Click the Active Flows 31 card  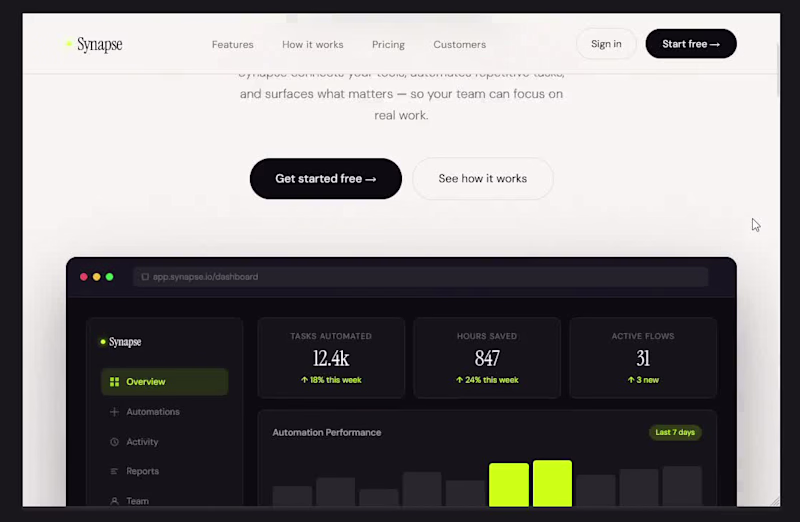click(x=643, y=358)
